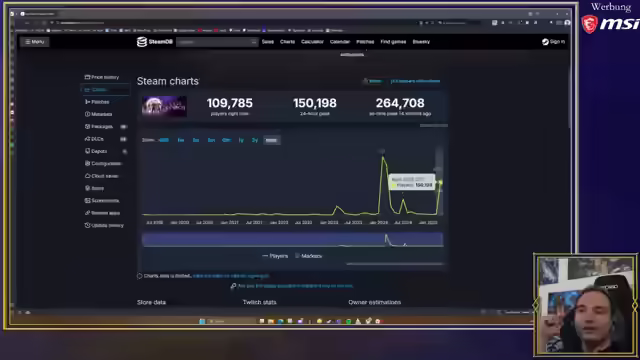Toggle the Players series in legend
Screen dimensions: 640x360
275,256
